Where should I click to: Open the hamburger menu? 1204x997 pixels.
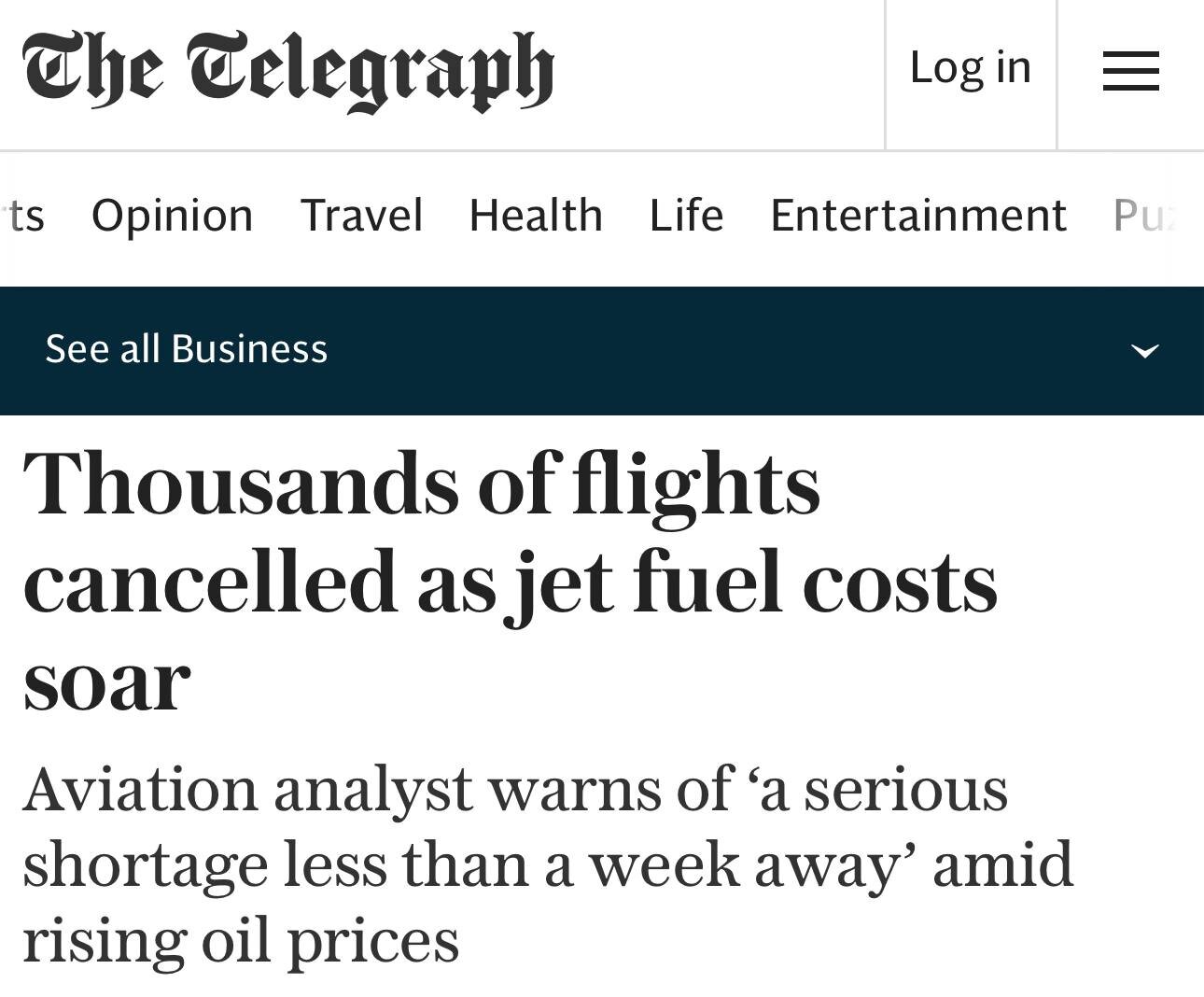point(1130,71)
